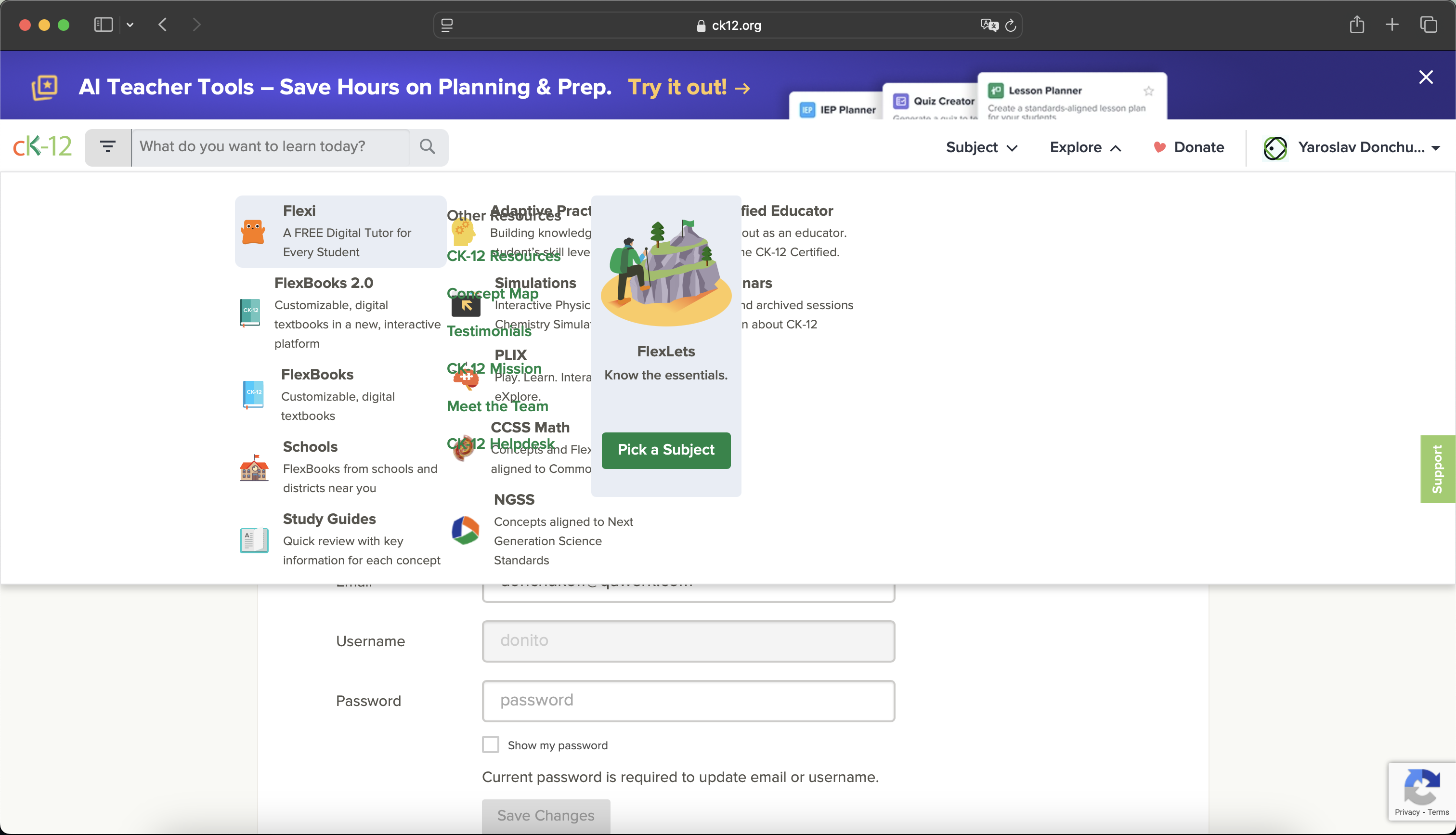Screen dimensions: 1456x835
Task: Click the search input field
Action: tap(271, 147)
